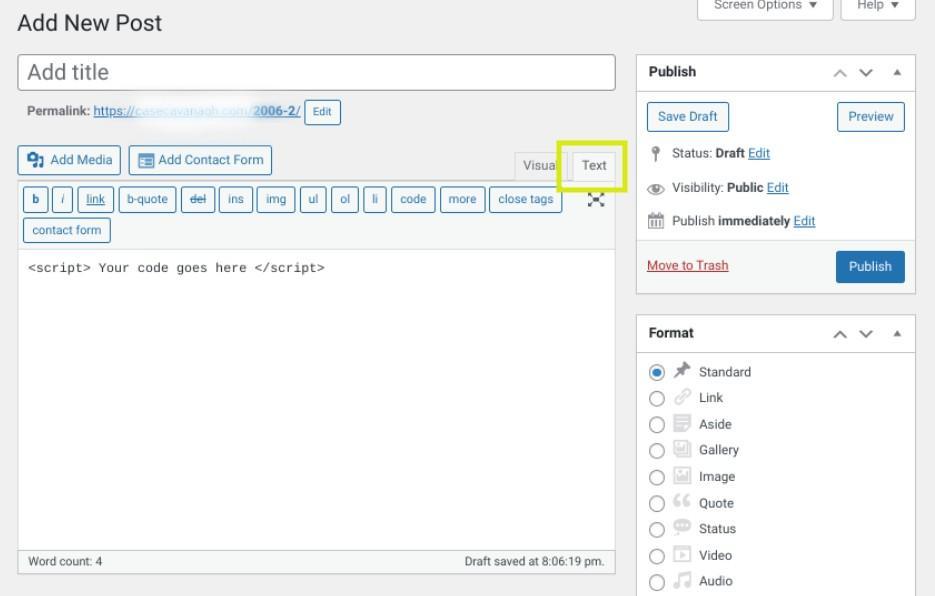Image resolution: width=935 pixels, height=596 pixels.
Task: Select the Gallery post format radio
Action: pos(657,451)
